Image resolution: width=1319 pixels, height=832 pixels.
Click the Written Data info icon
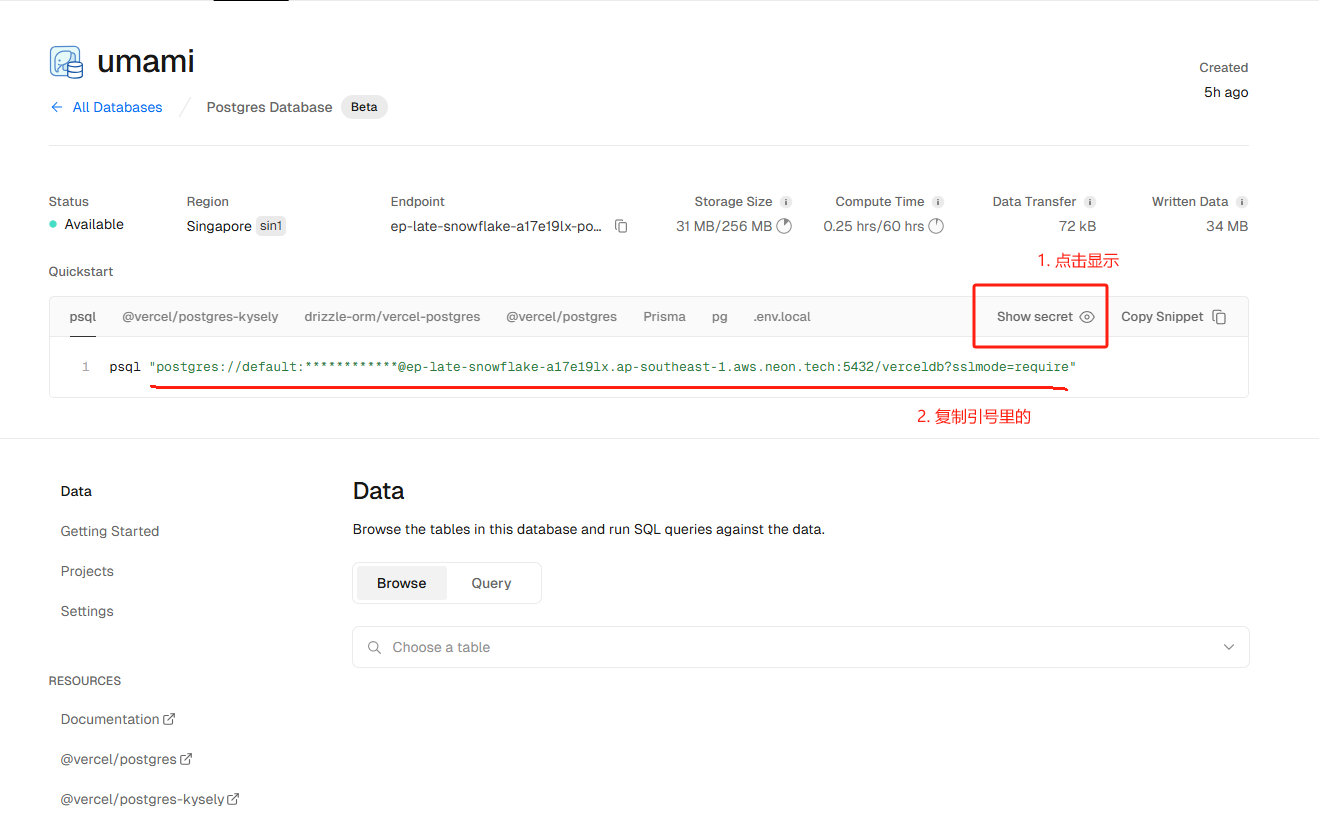(1242, 202)
